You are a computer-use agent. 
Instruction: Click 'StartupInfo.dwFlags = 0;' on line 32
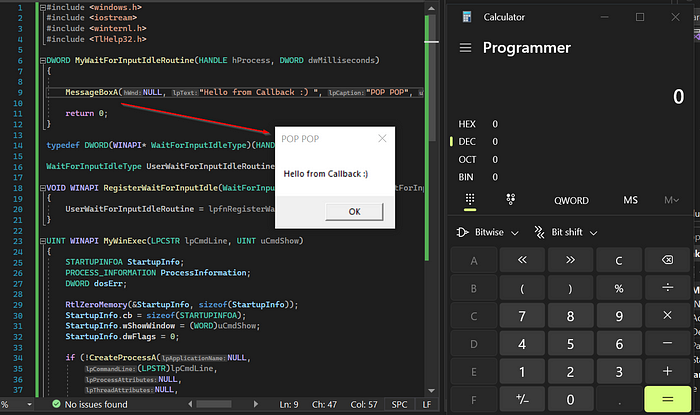tap(122, 336)
